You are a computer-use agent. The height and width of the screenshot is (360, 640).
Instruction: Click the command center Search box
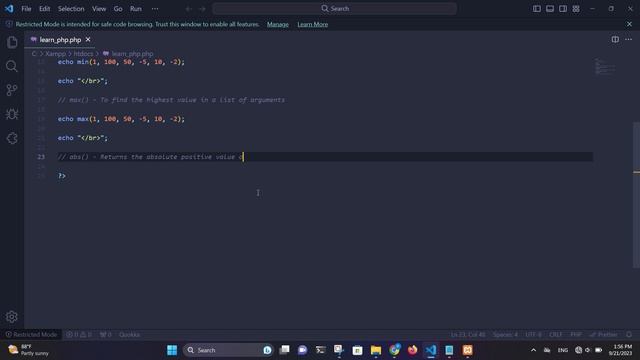[334, 9]
